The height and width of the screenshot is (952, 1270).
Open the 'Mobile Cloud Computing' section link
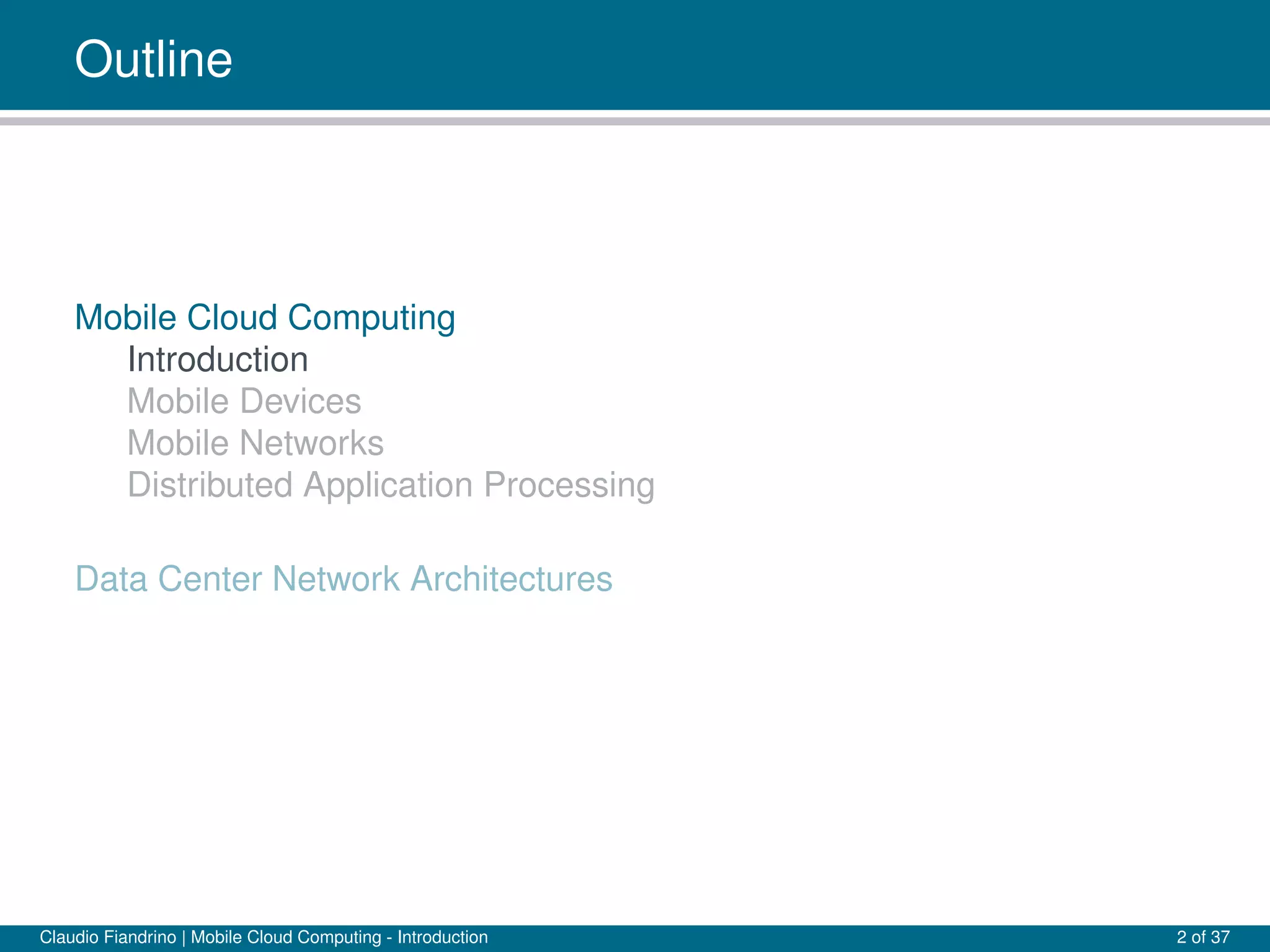pyautogui.click(x=265, y=318)
